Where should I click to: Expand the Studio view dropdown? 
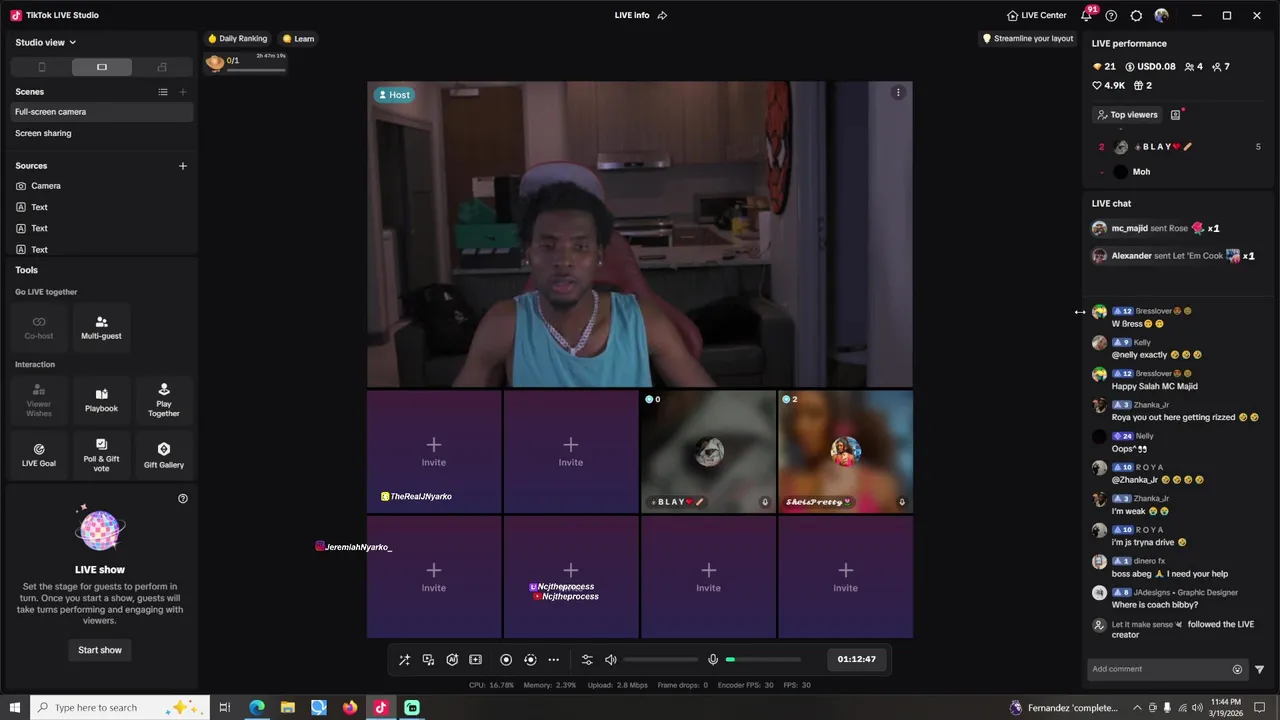(46, 42)
